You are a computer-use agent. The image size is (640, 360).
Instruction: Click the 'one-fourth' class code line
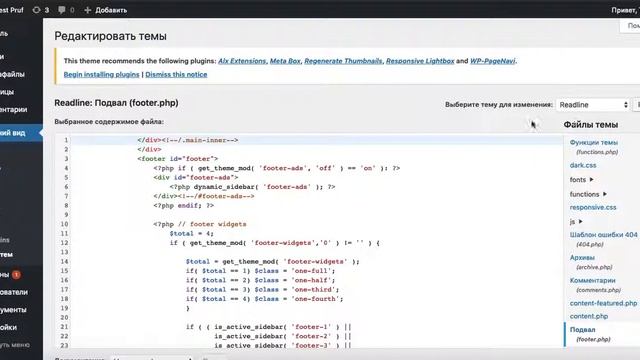tap(264, 299)
